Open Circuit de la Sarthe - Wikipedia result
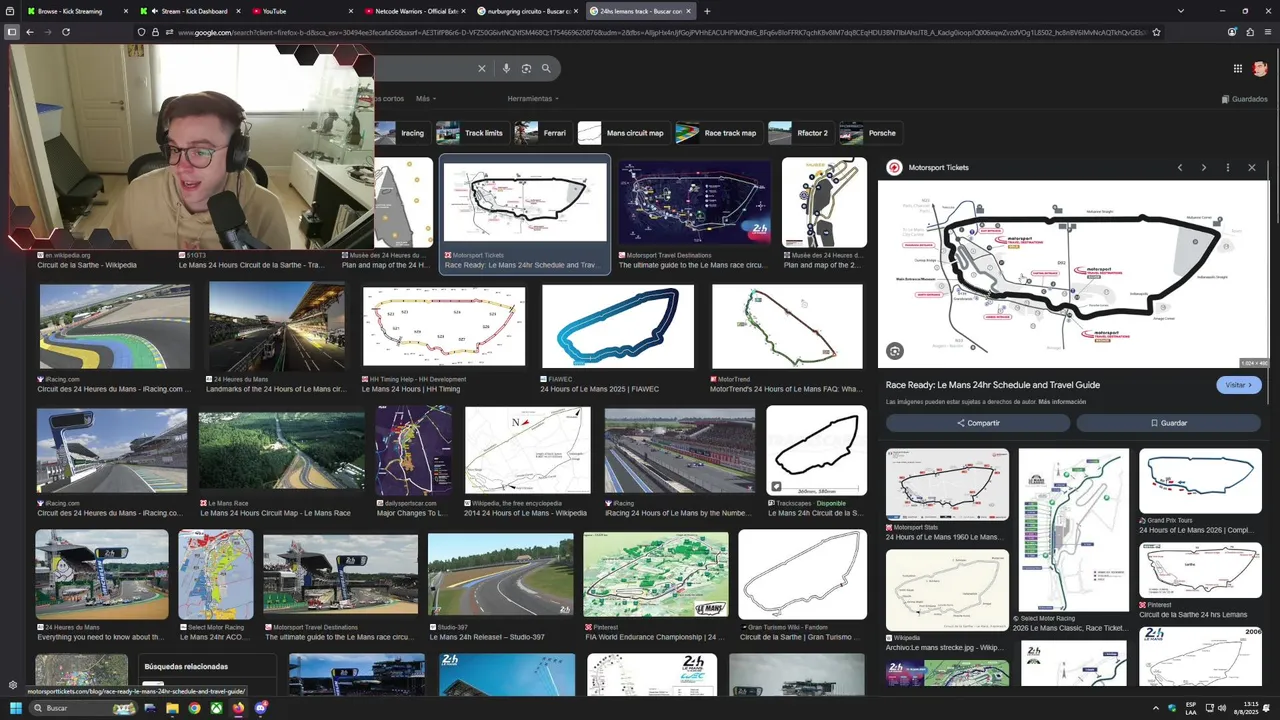 coord(87,265)
